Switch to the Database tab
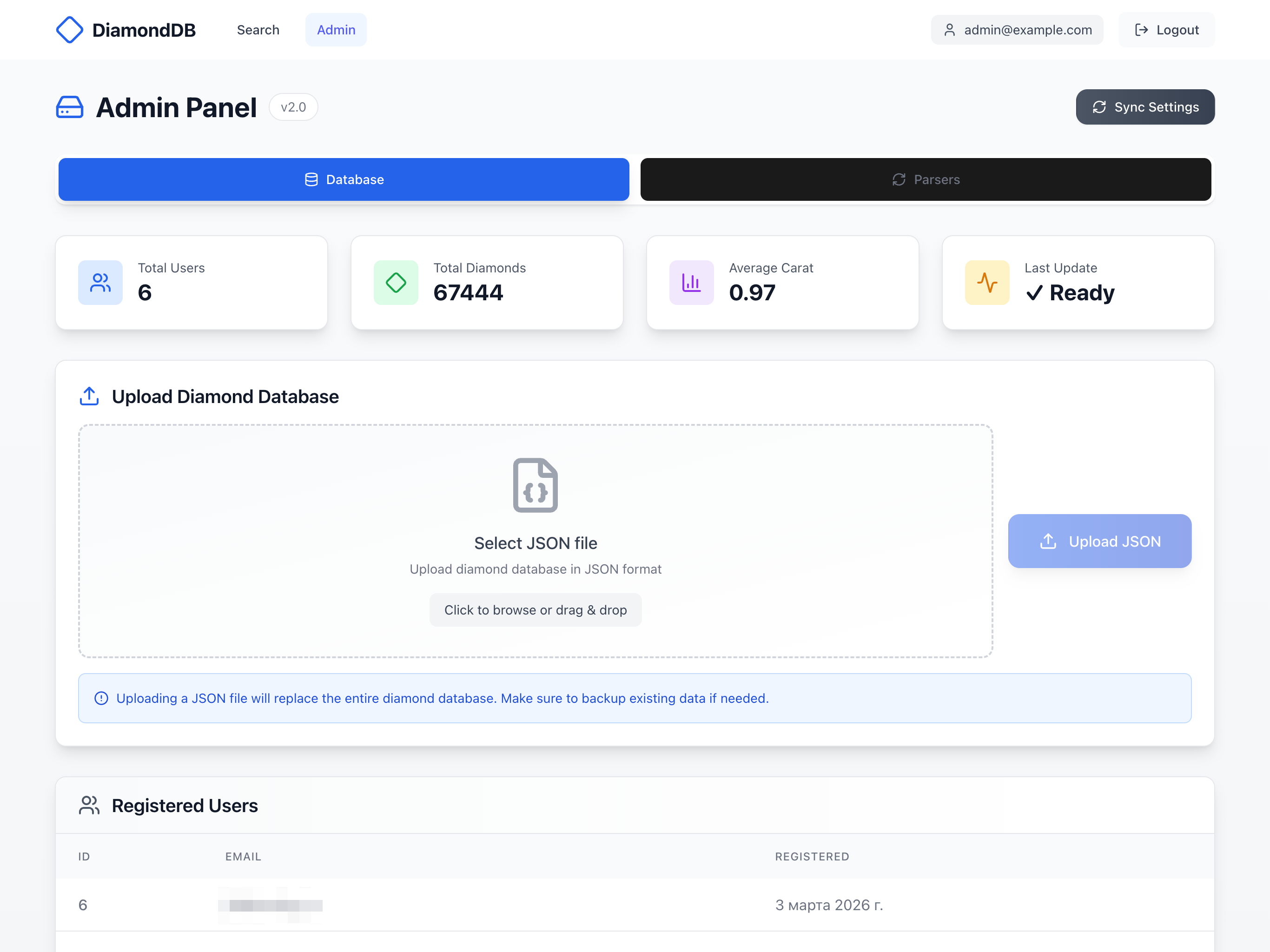The height and width of the screenshot is (952, 1270). point(344,180)
